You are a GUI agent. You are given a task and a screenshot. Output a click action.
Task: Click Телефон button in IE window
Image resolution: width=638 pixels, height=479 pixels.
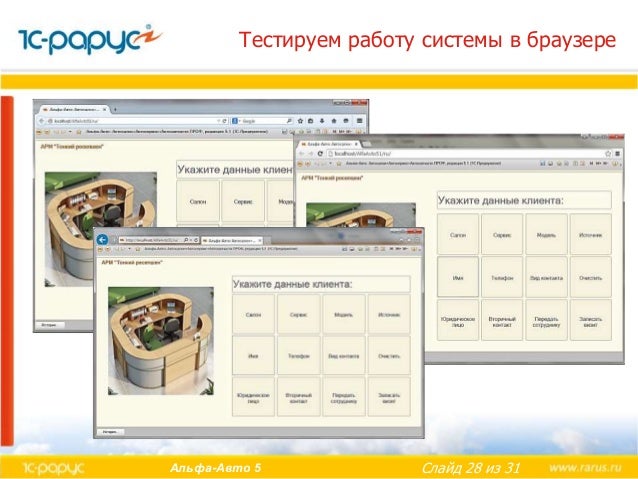click(298, 355)
